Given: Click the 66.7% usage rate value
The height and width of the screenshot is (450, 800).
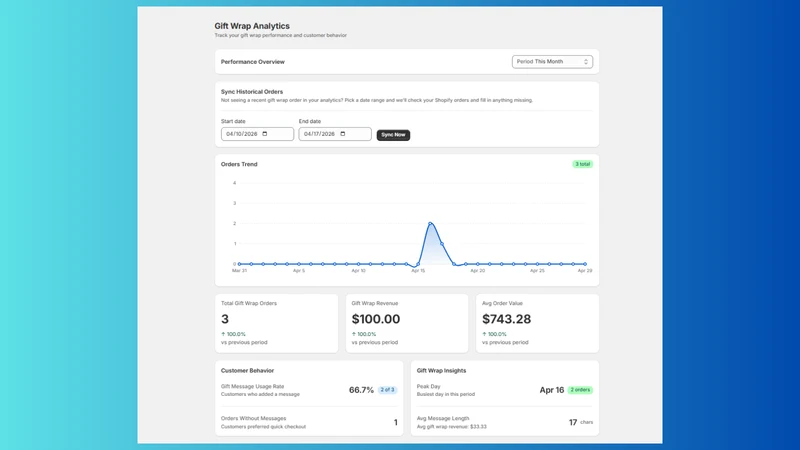Looking at the screenshot, I should 361,390.
